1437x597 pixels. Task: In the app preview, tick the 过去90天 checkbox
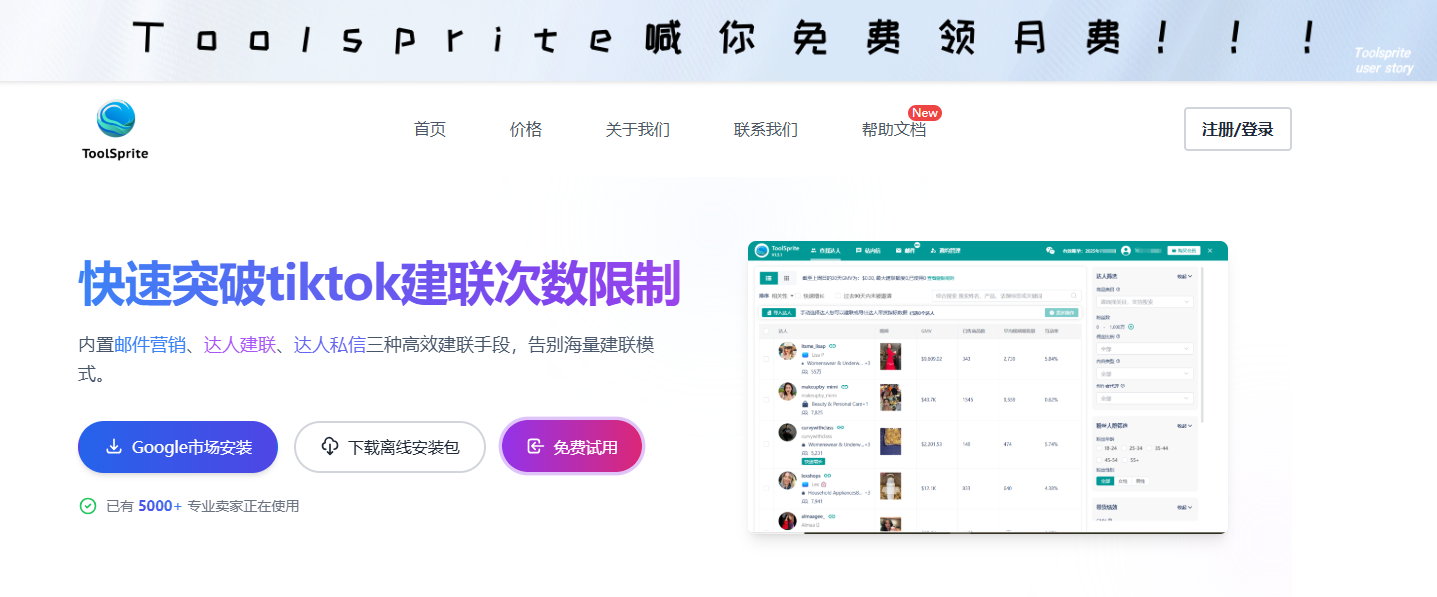click(838, 296)
